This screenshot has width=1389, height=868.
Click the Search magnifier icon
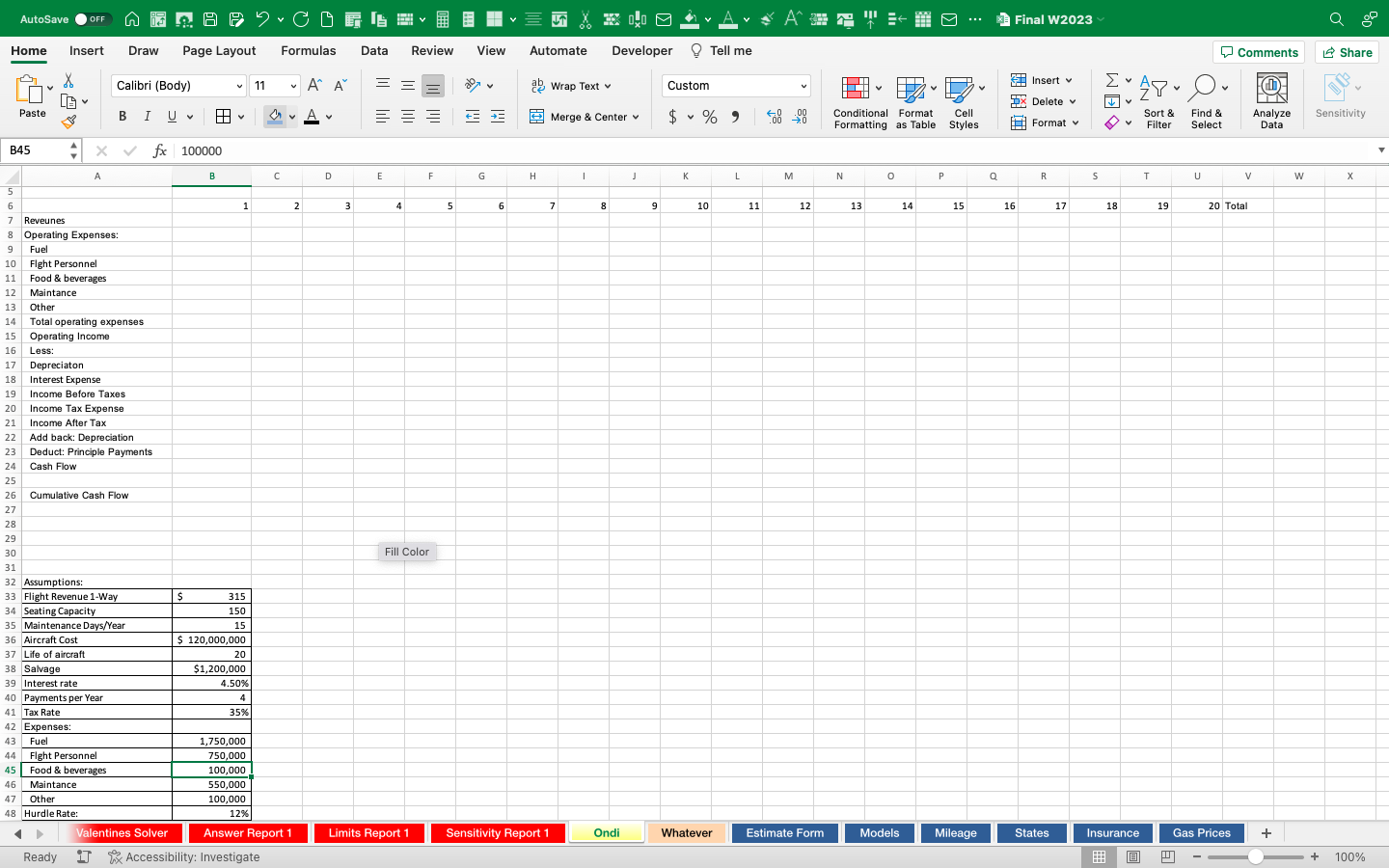click(1336, 19)
